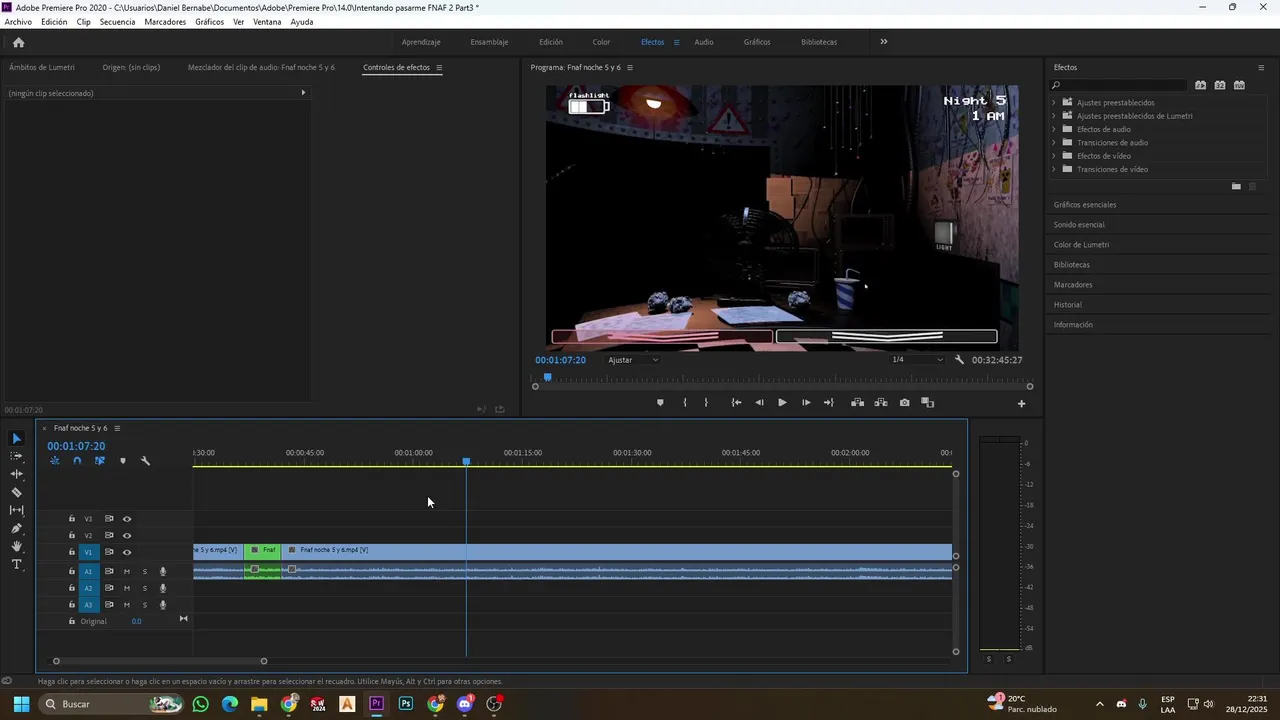Toggle snap in timeline
1280x720 pixels.
pos(77,461)
